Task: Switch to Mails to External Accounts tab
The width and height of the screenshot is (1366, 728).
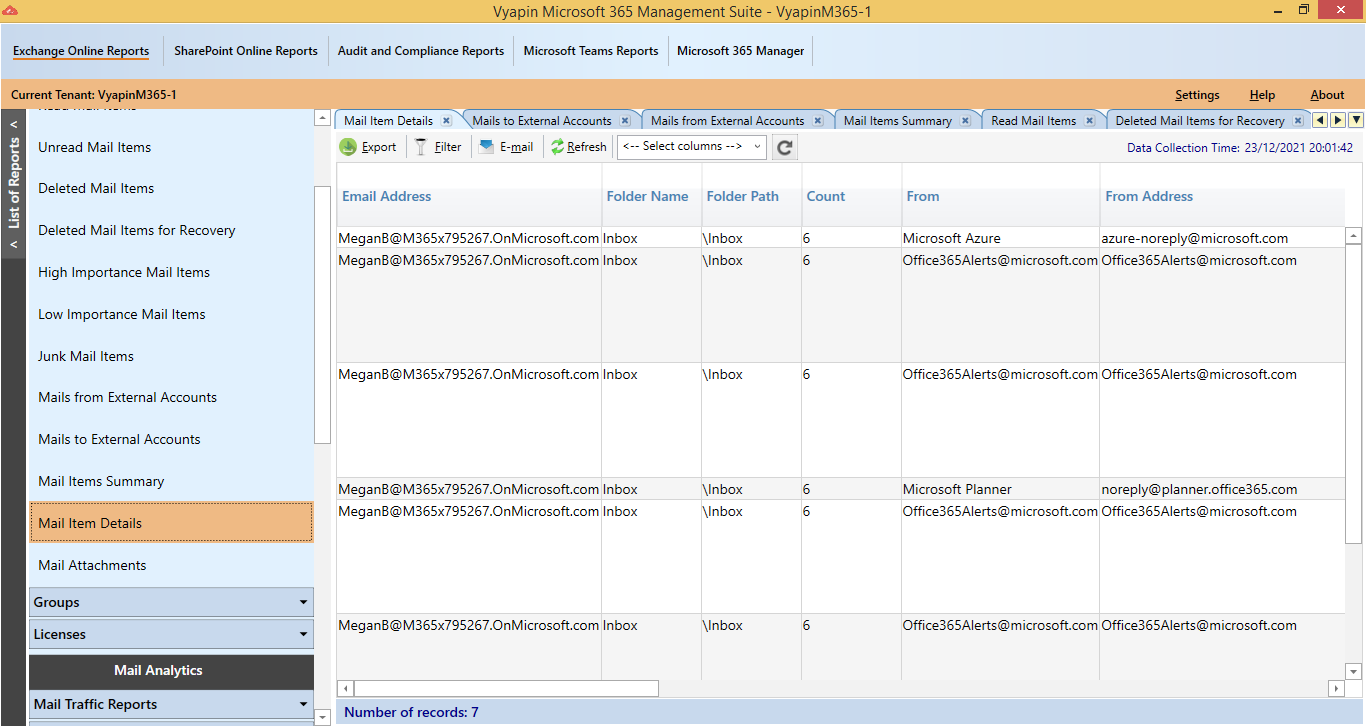Action: coord(542,120)
